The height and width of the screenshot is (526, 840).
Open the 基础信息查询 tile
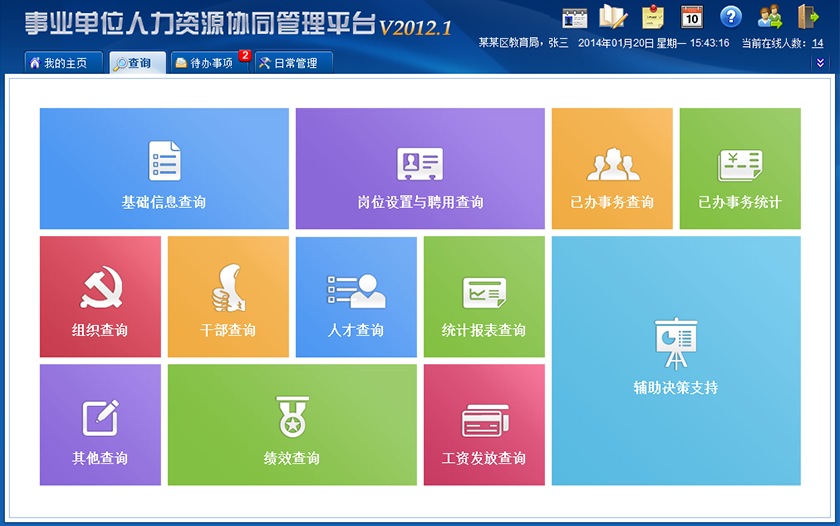(x=164, y=169)
